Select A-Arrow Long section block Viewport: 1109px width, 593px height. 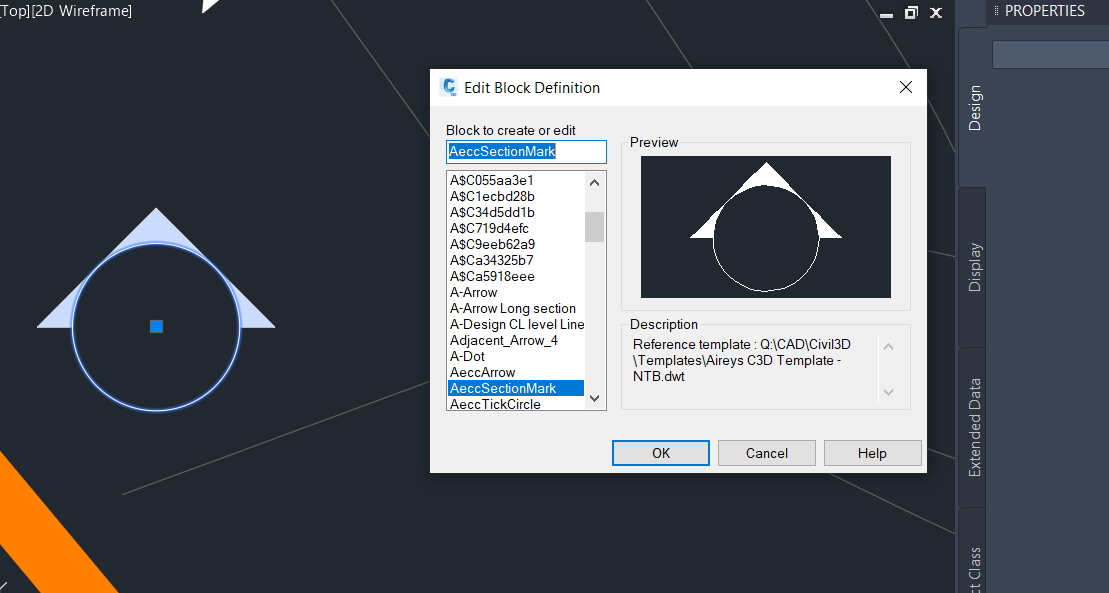pyautogui.click(x=516, y=309)
